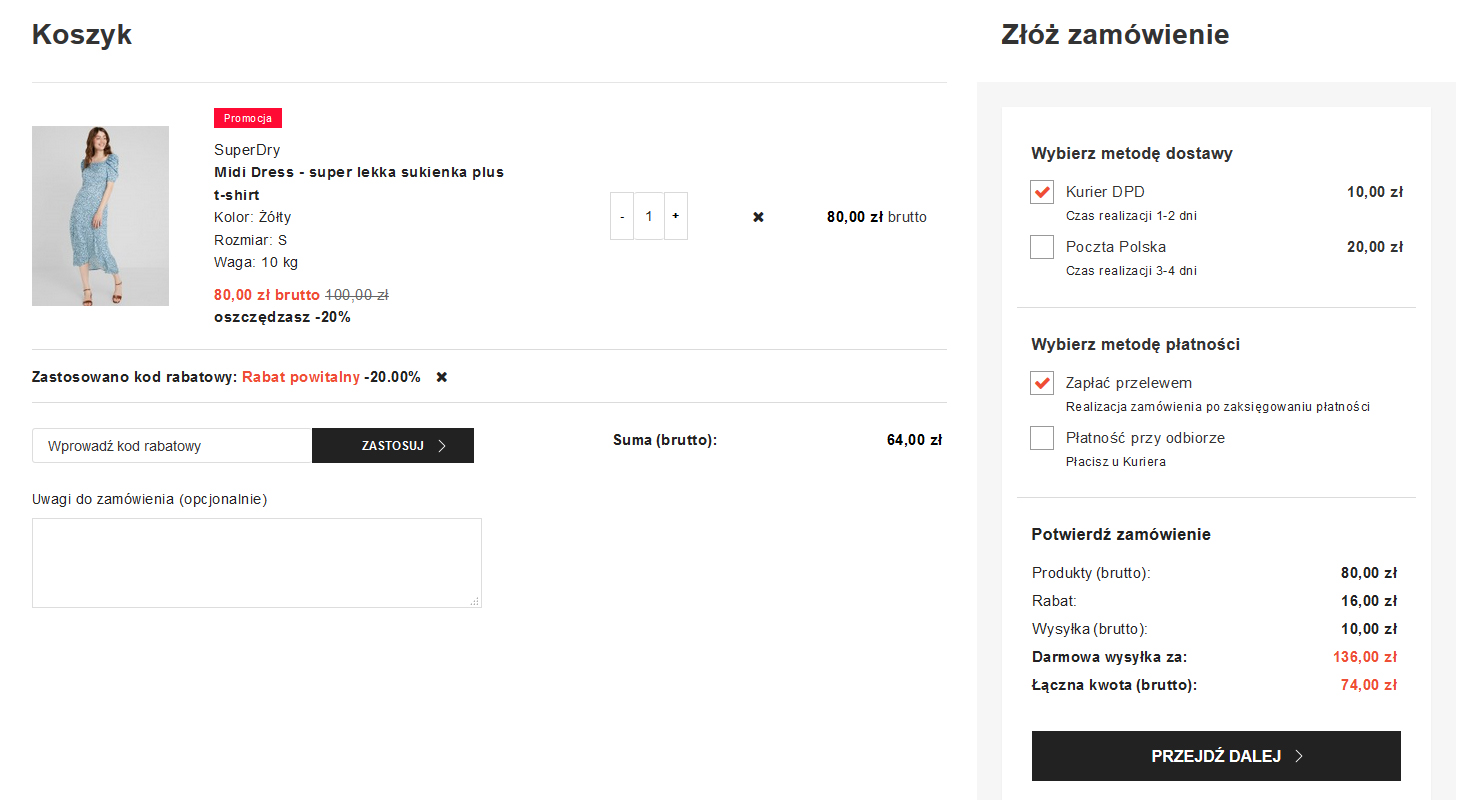This screenshot has height=800, width=1470.
Task: Click the Zastosuj discount button
Action: pos(393,446)
